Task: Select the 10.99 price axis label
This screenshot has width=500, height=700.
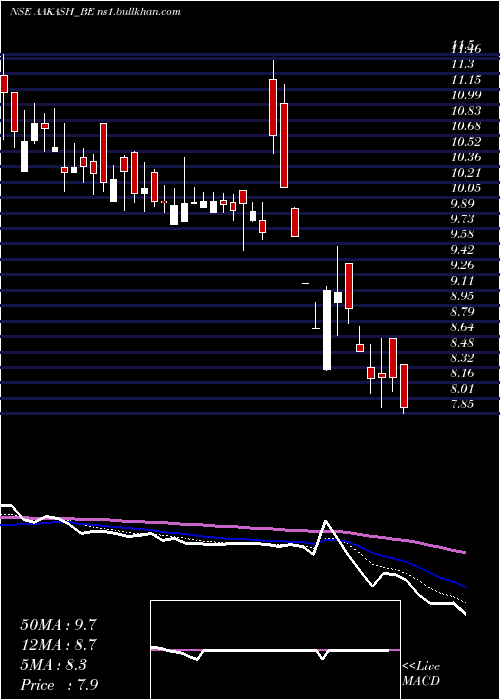Action: [x=466, y=95]
